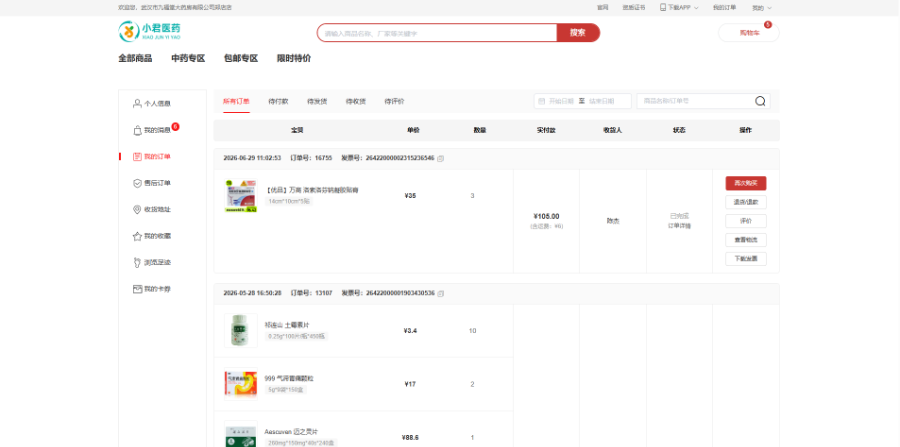Click the 土霉素片 product name
This screenshot has width=900, height=447.
click(x=288, y=325)
